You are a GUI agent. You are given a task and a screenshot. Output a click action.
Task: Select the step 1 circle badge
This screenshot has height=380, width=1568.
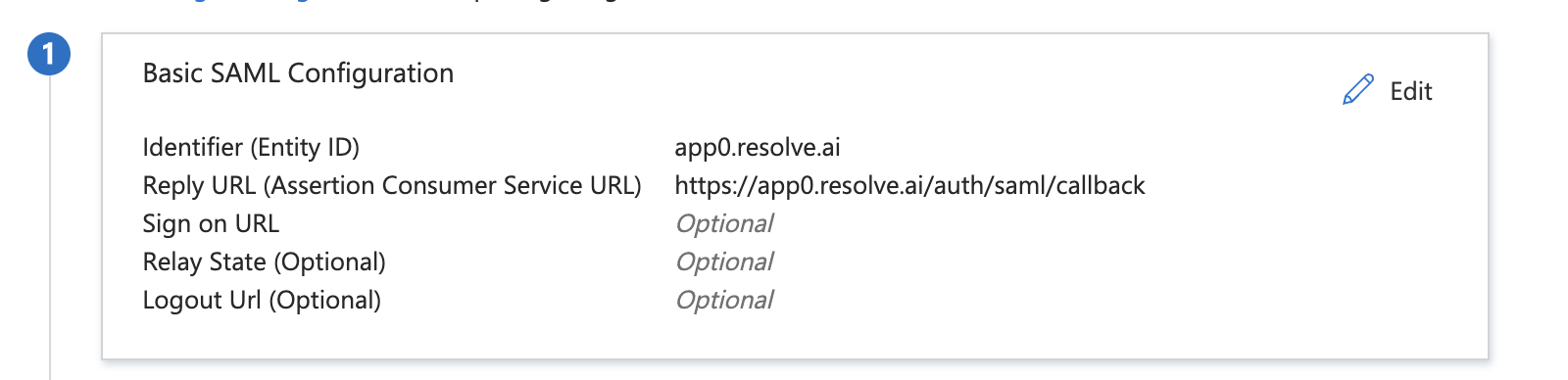coord(49,54)
